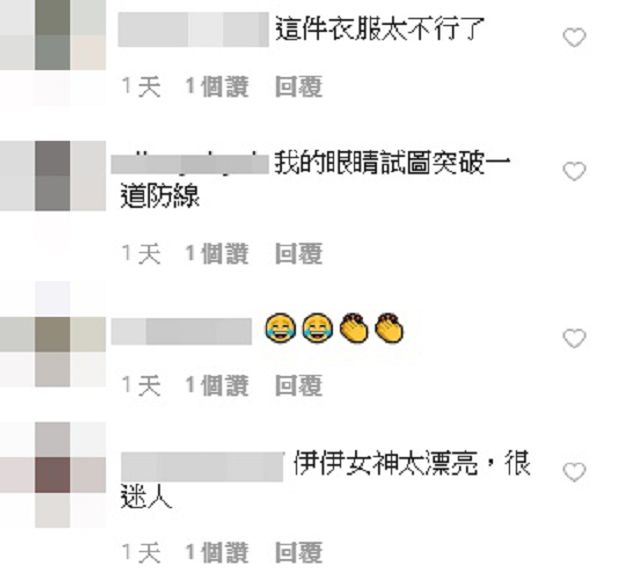
Task: View likes on 這件衣服太不行了 comment
Action: (x=217, y=87)
